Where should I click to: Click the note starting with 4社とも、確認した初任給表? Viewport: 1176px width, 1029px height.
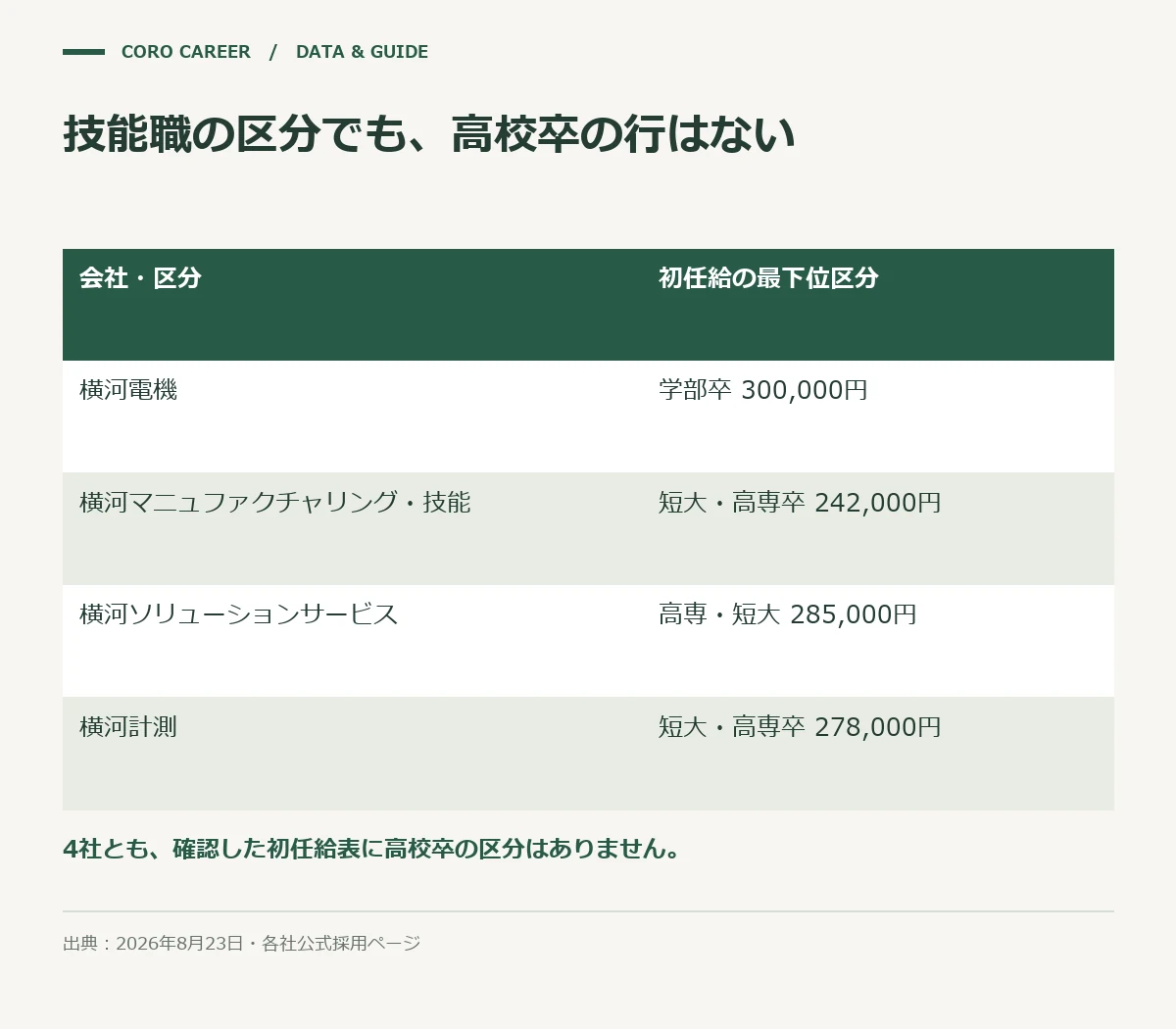point(372,849)
